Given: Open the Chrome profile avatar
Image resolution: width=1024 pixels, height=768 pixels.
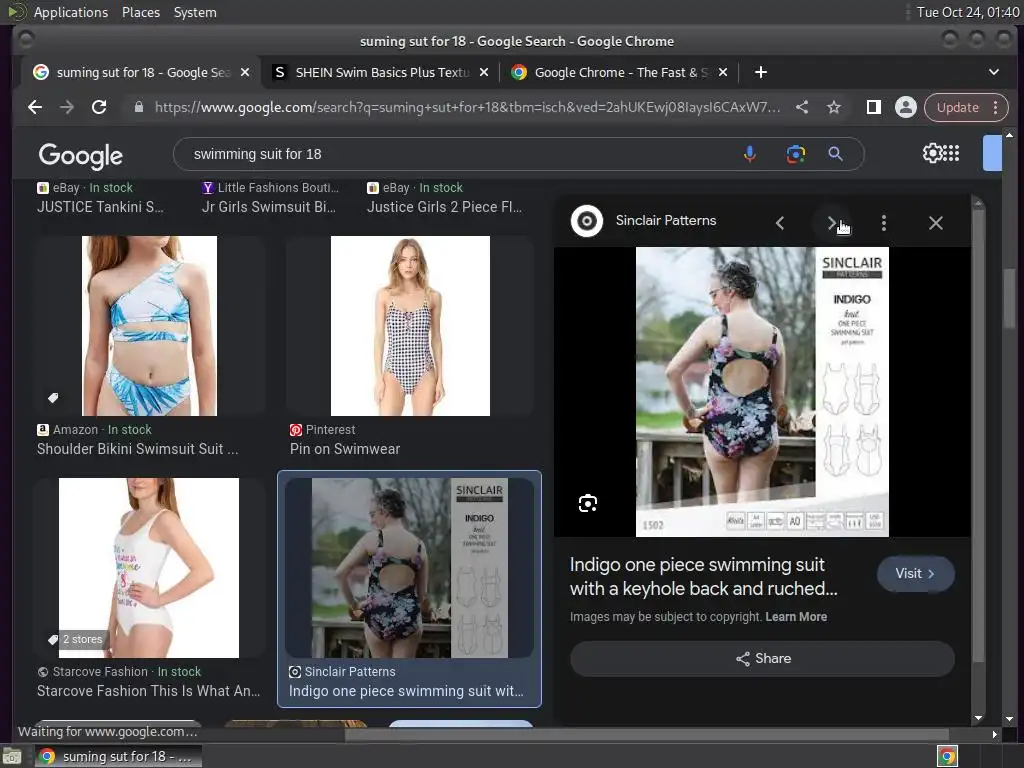Looking at the screenshot, I should tap(906, 107).
